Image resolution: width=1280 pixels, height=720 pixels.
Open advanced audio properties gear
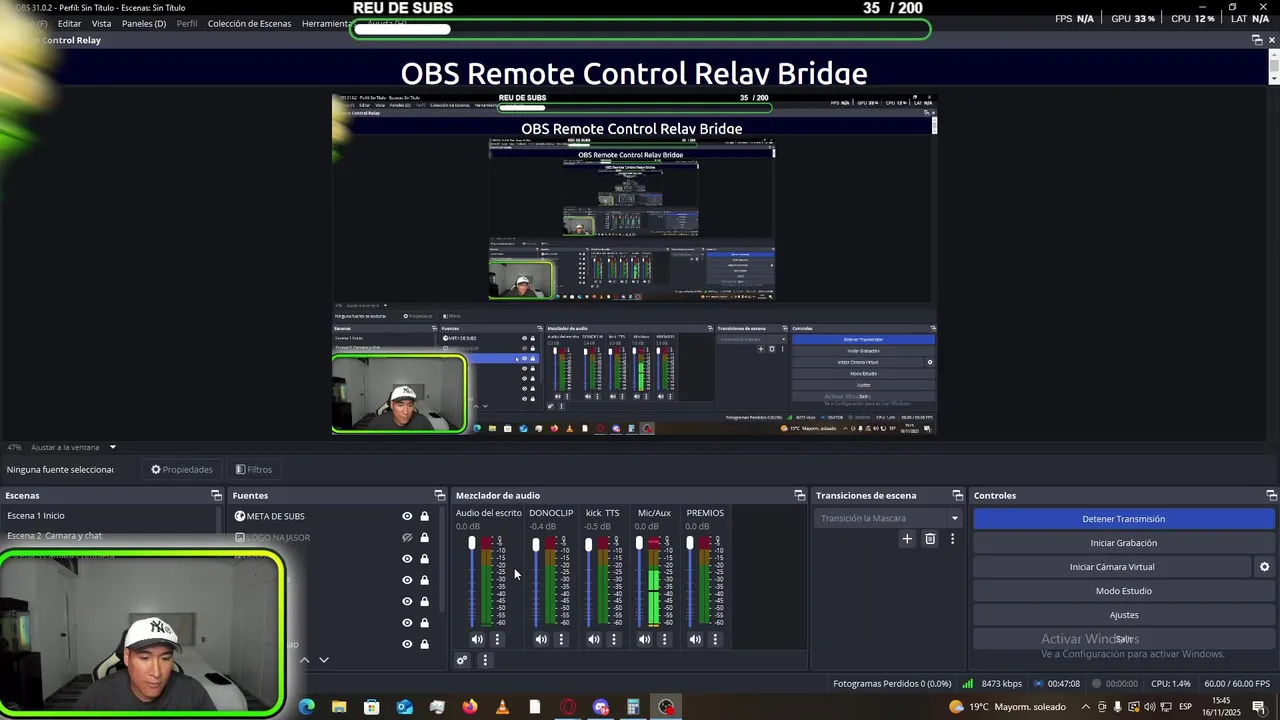(x=462, y=660)
